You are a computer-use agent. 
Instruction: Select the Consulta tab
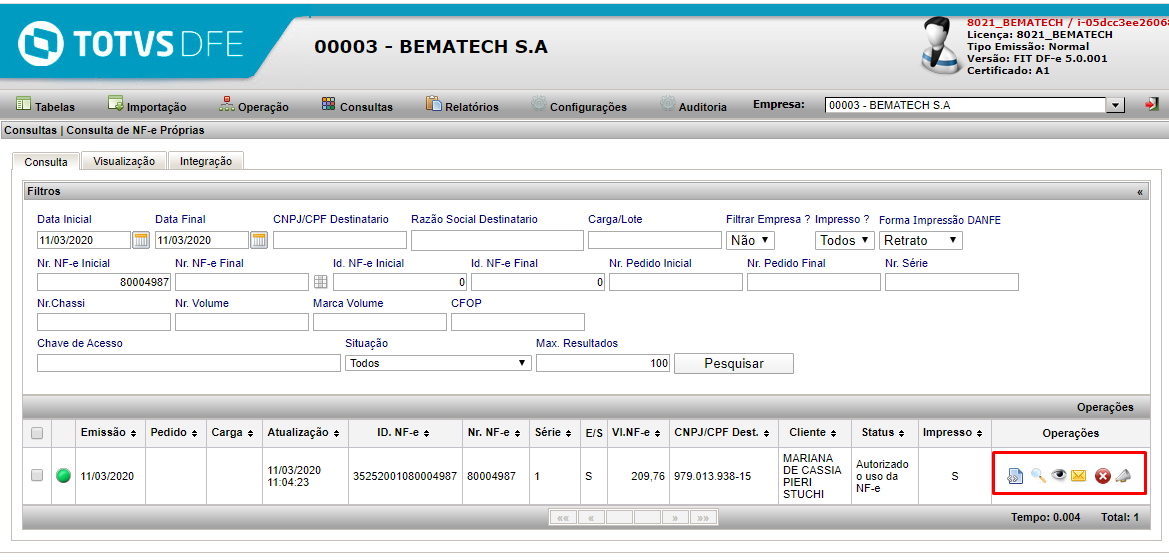click(x=46, y=162)
